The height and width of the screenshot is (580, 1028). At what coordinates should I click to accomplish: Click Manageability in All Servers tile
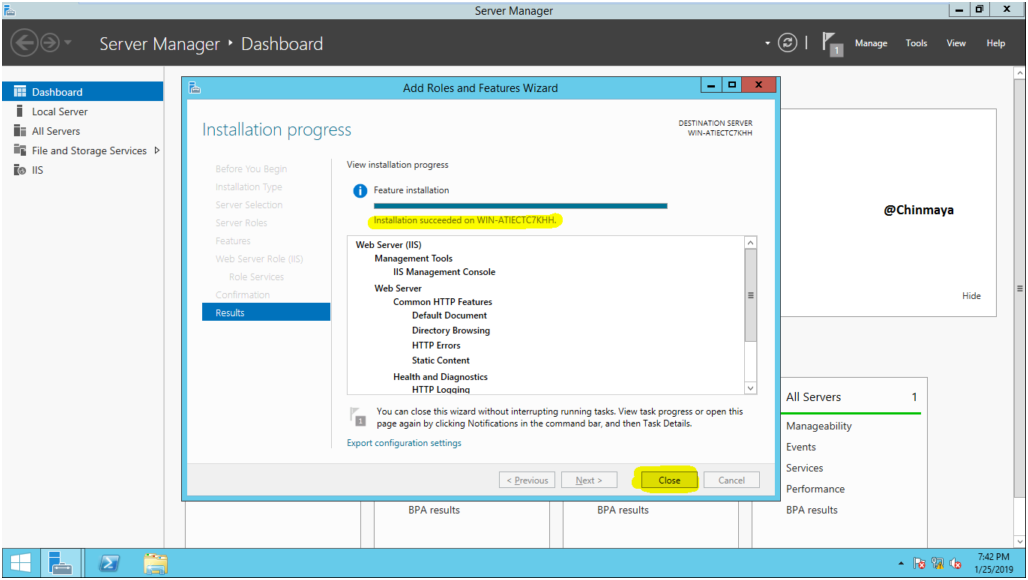[819, 426]
